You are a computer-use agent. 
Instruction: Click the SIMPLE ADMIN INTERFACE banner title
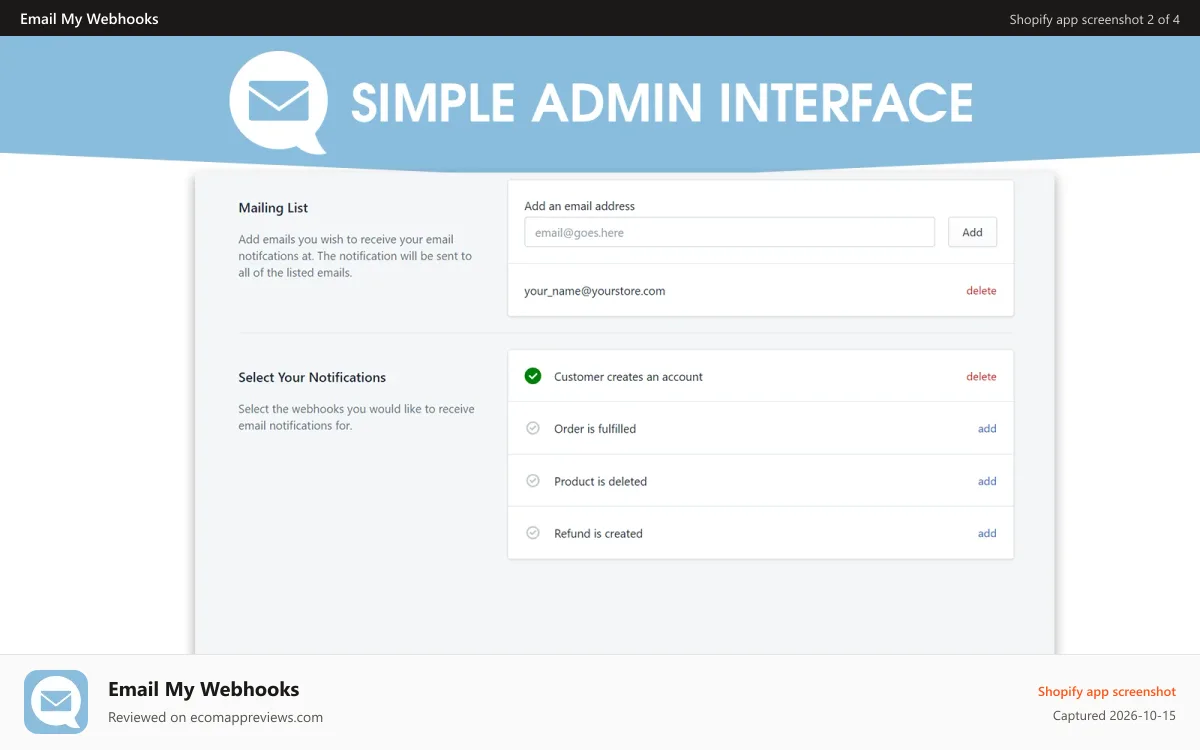[x=662, y=102]
